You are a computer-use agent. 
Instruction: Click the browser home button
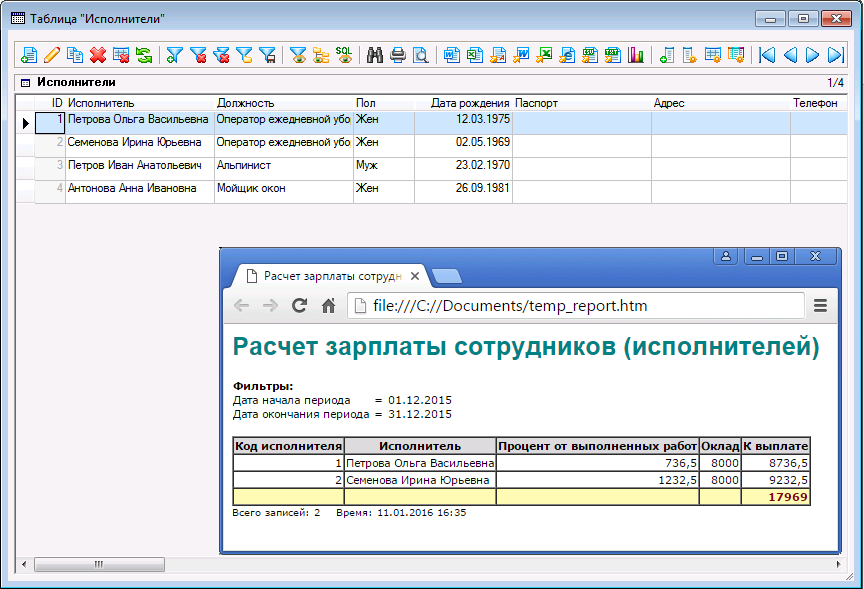coord(327,306)
